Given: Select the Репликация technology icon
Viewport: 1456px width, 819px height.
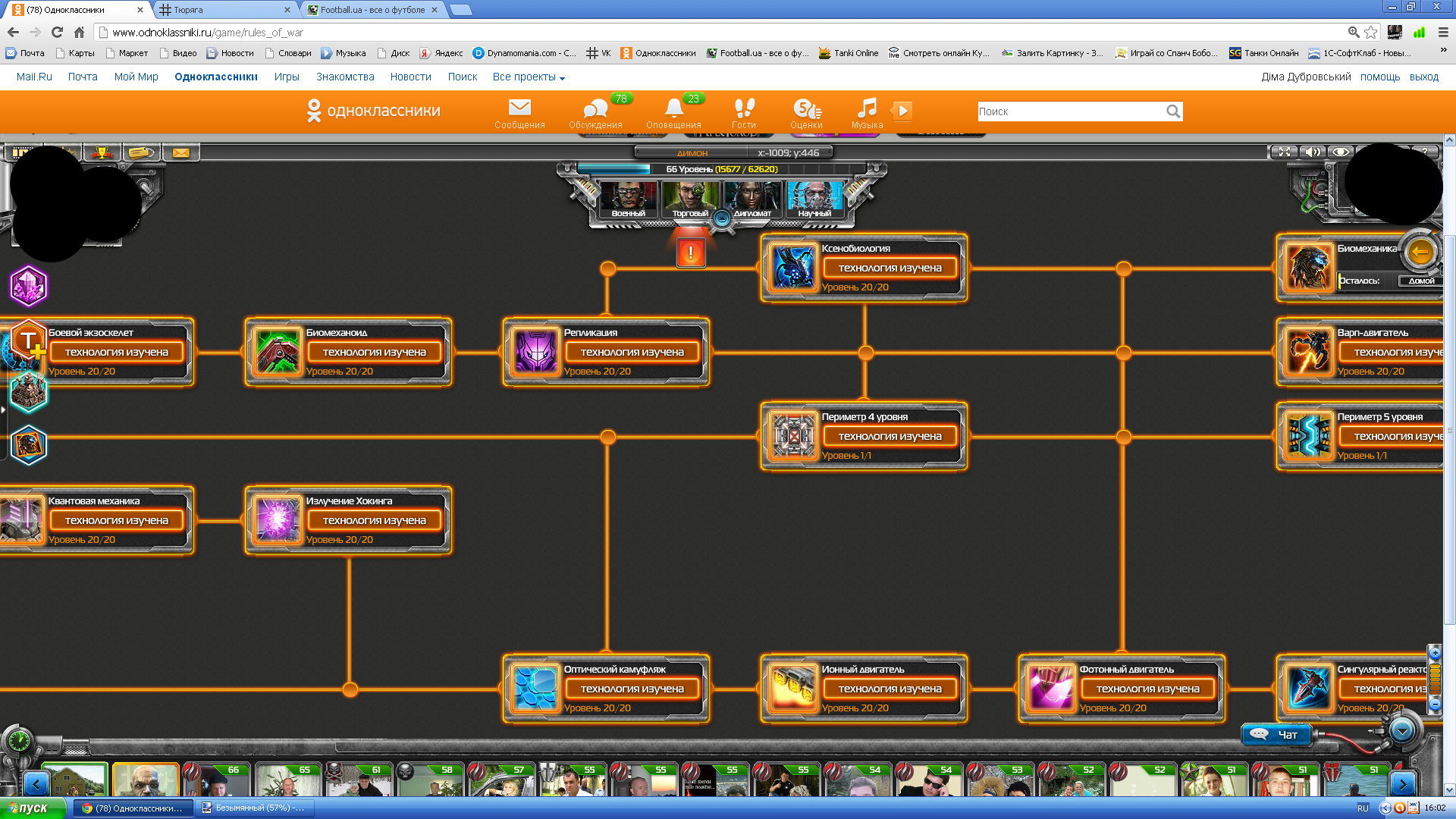Looking at the screenshot, I should 535,352.
